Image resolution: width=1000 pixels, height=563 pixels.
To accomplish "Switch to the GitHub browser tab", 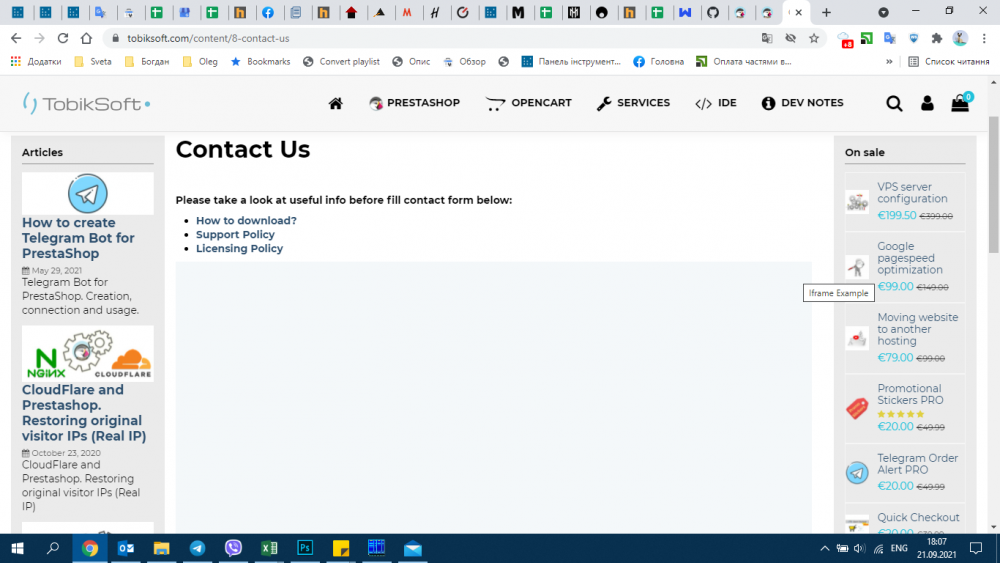I will pos(713,12).
